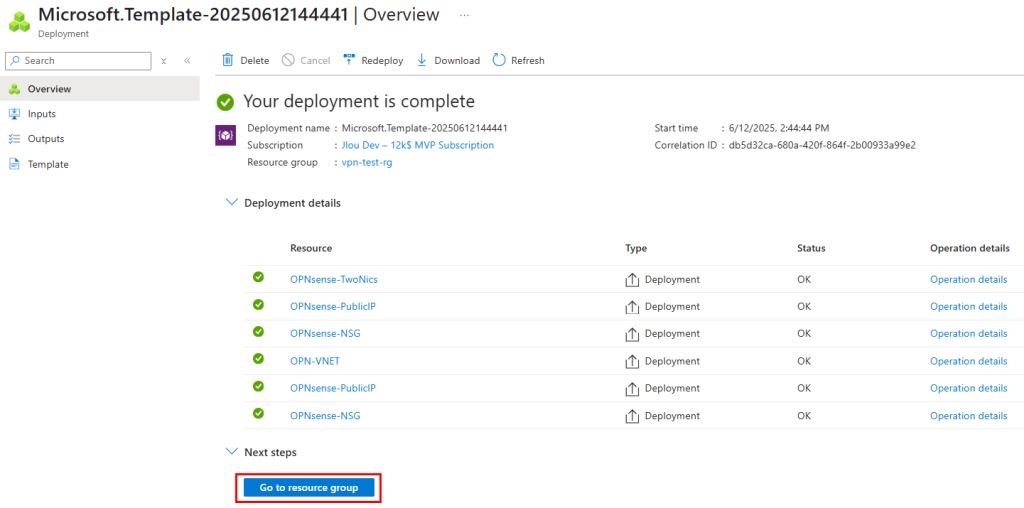Click the Type column header

click(x=636, y=248)
